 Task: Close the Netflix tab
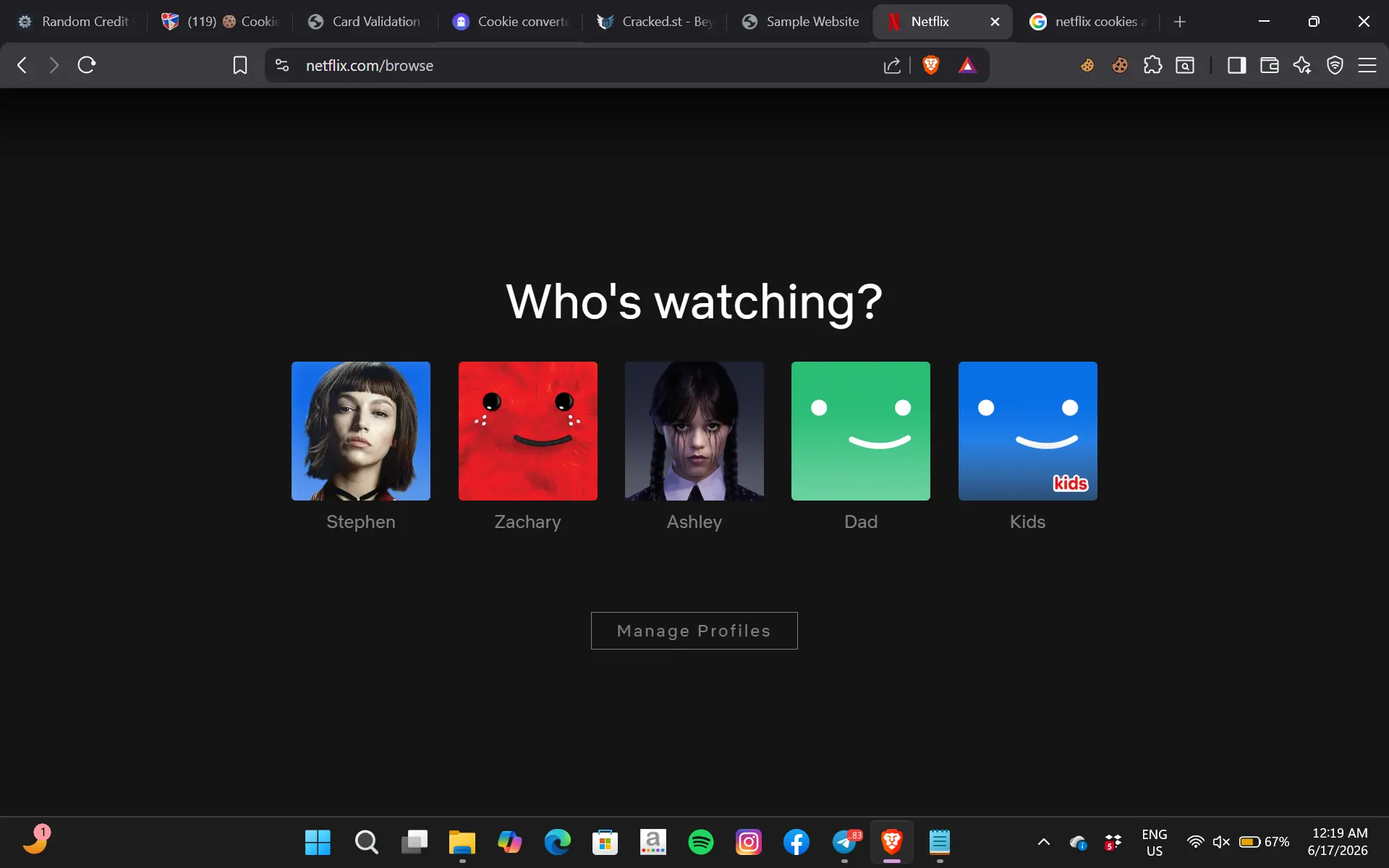point(995,22)
